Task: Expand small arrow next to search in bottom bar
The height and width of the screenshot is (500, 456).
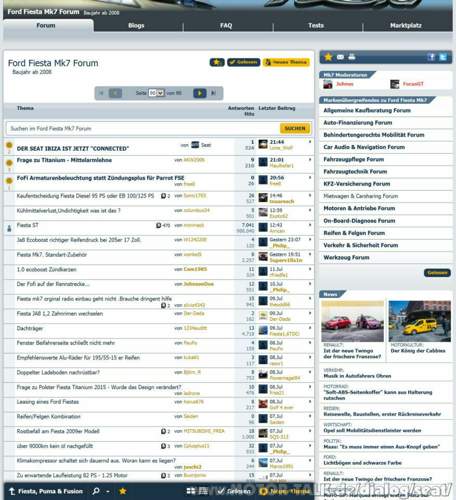Action: [x=108, y=491]
